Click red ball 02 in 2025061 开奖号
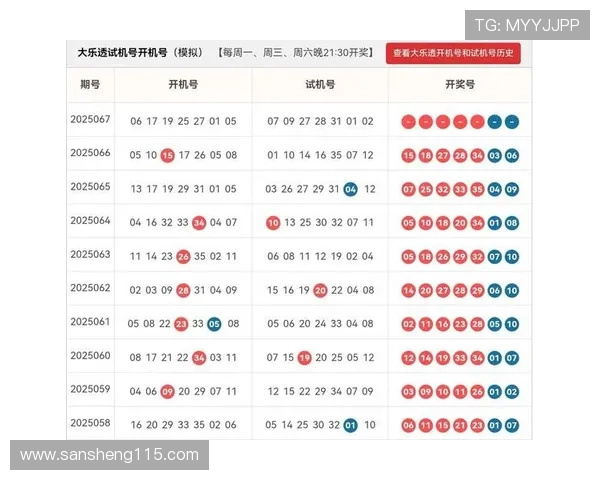This screenshot has height=480, width=600. (x=408, y=325)
